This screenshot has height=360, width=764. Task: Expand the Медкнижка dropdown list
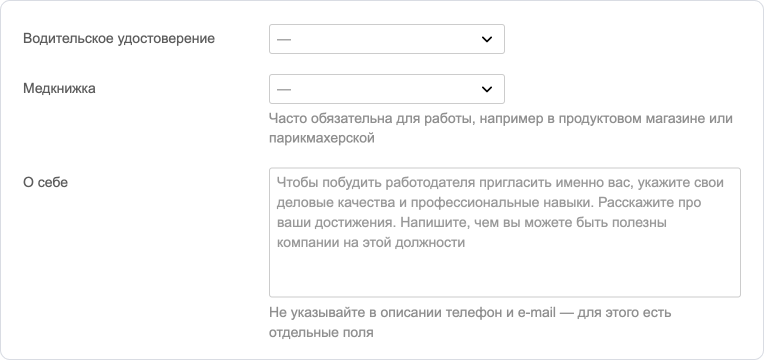[386, 89]
